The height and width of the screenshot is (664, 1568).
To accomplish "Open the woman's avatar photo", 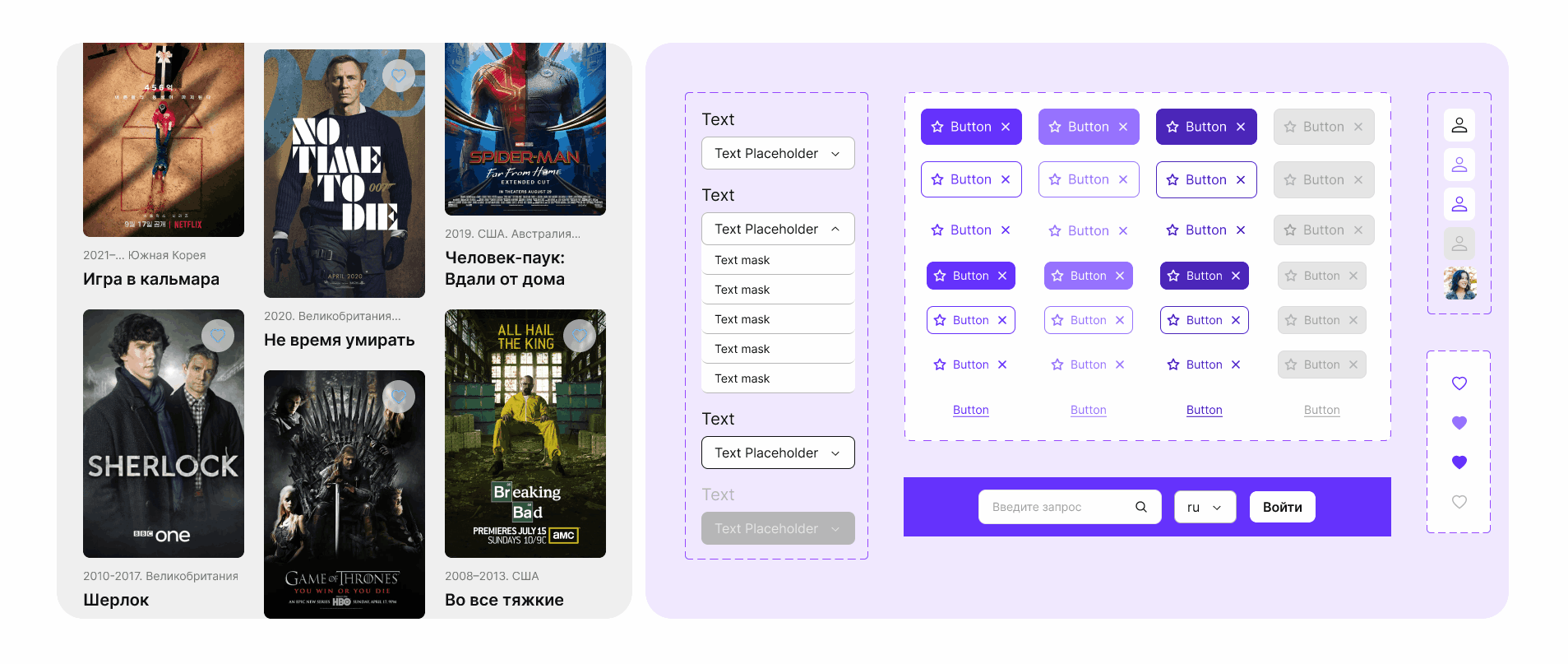I will click(x=1459, y=283).
